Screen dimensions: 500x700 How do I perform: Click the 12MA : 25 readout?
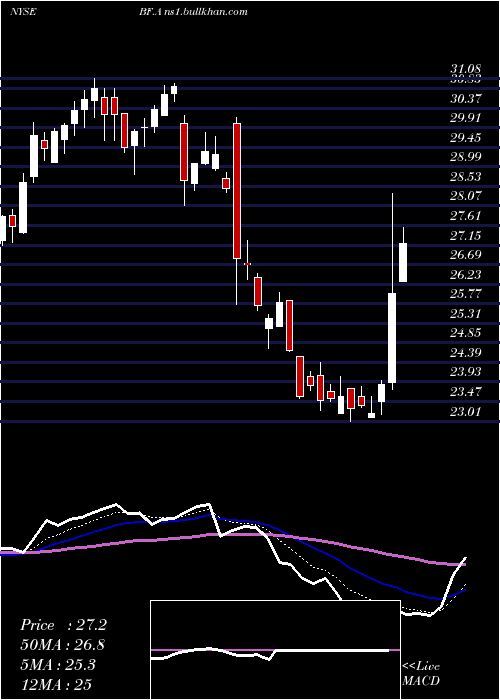(56, 684)
